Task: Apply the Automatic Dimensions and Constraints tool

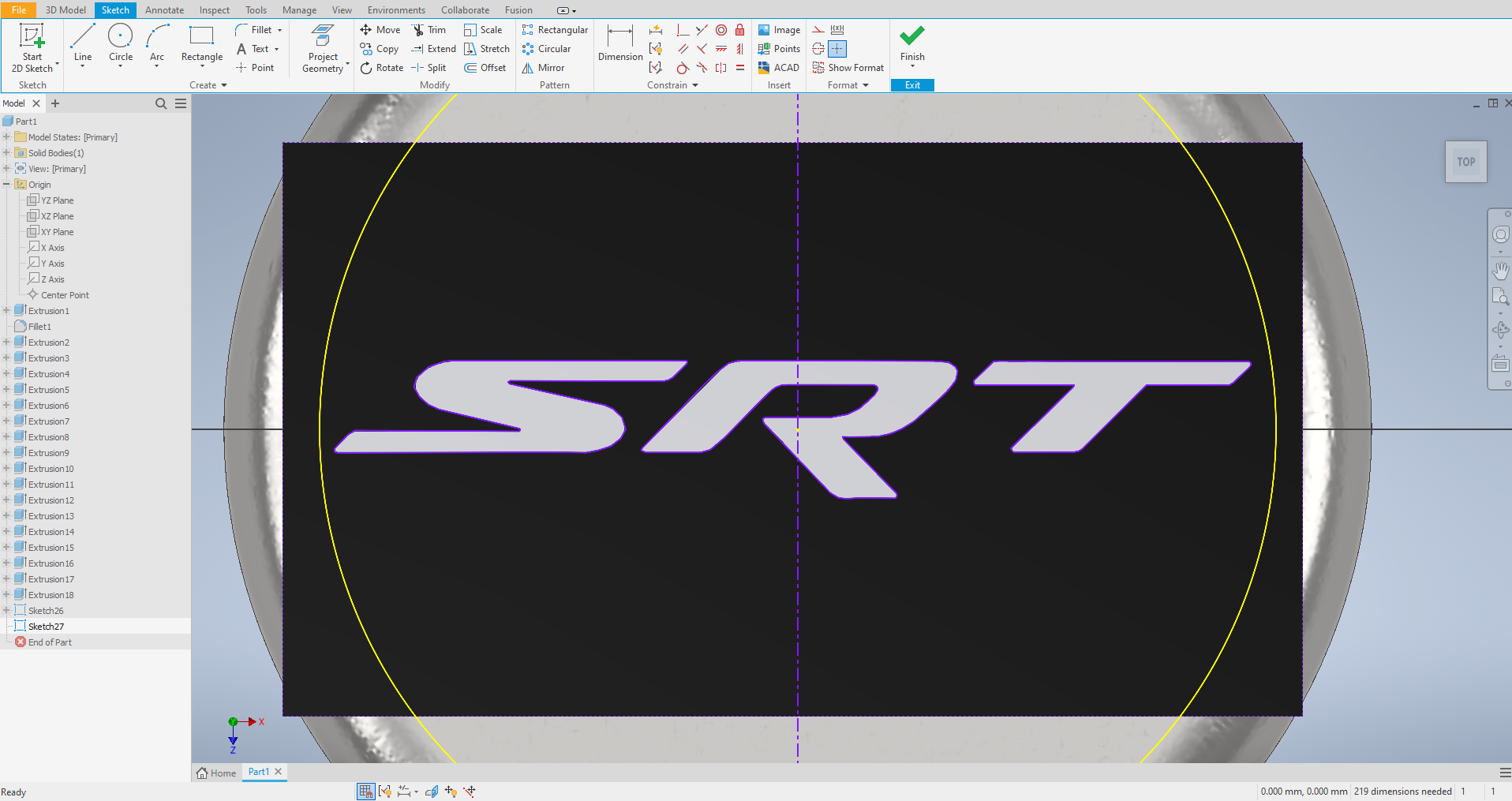Action: click(656, 30)
